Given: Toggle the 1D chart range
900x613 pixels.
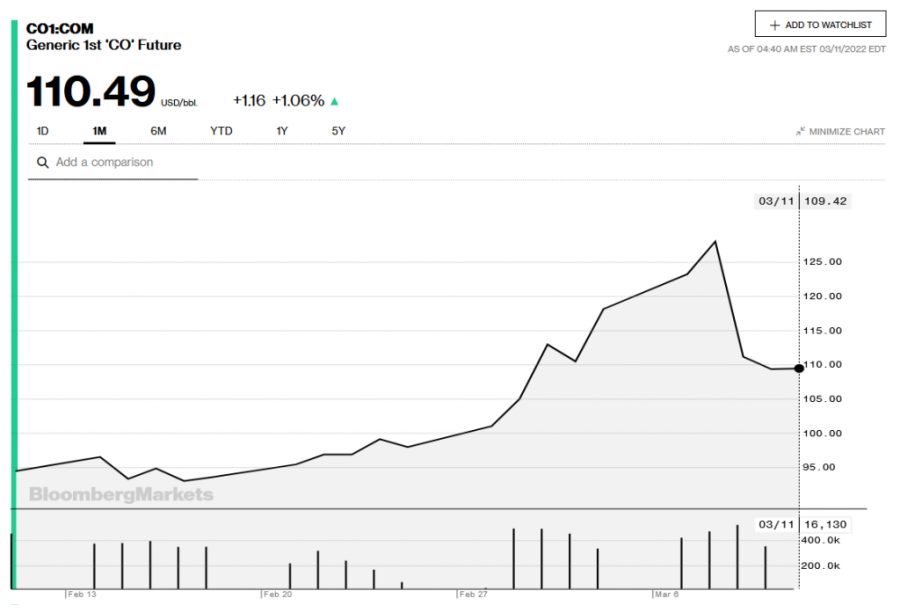Looking at the screenshot, I should (42, 131).
